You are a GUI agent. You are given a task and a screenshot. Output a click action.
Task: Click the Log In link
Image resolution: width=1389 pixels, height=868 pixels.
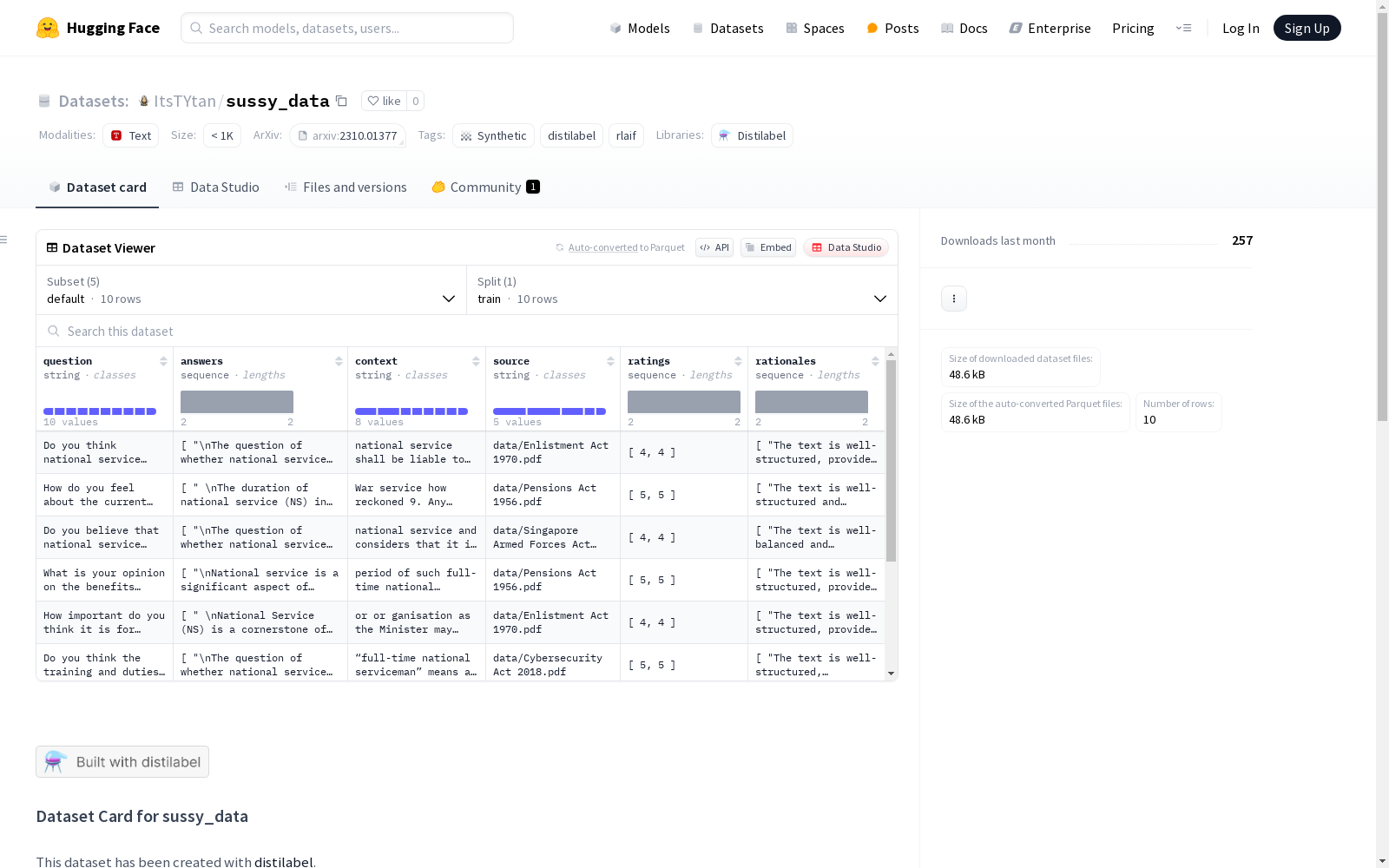[1241, 28]
